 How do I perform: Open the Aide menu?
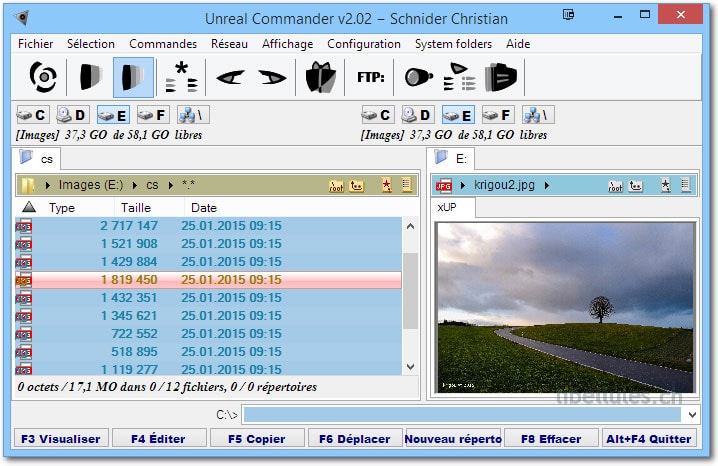[518, 44]
